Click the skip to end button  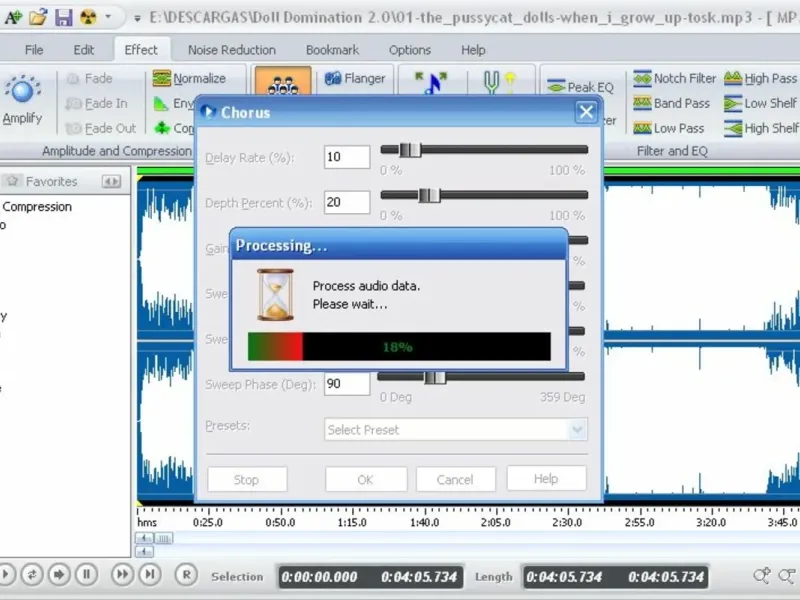(150, 574)
